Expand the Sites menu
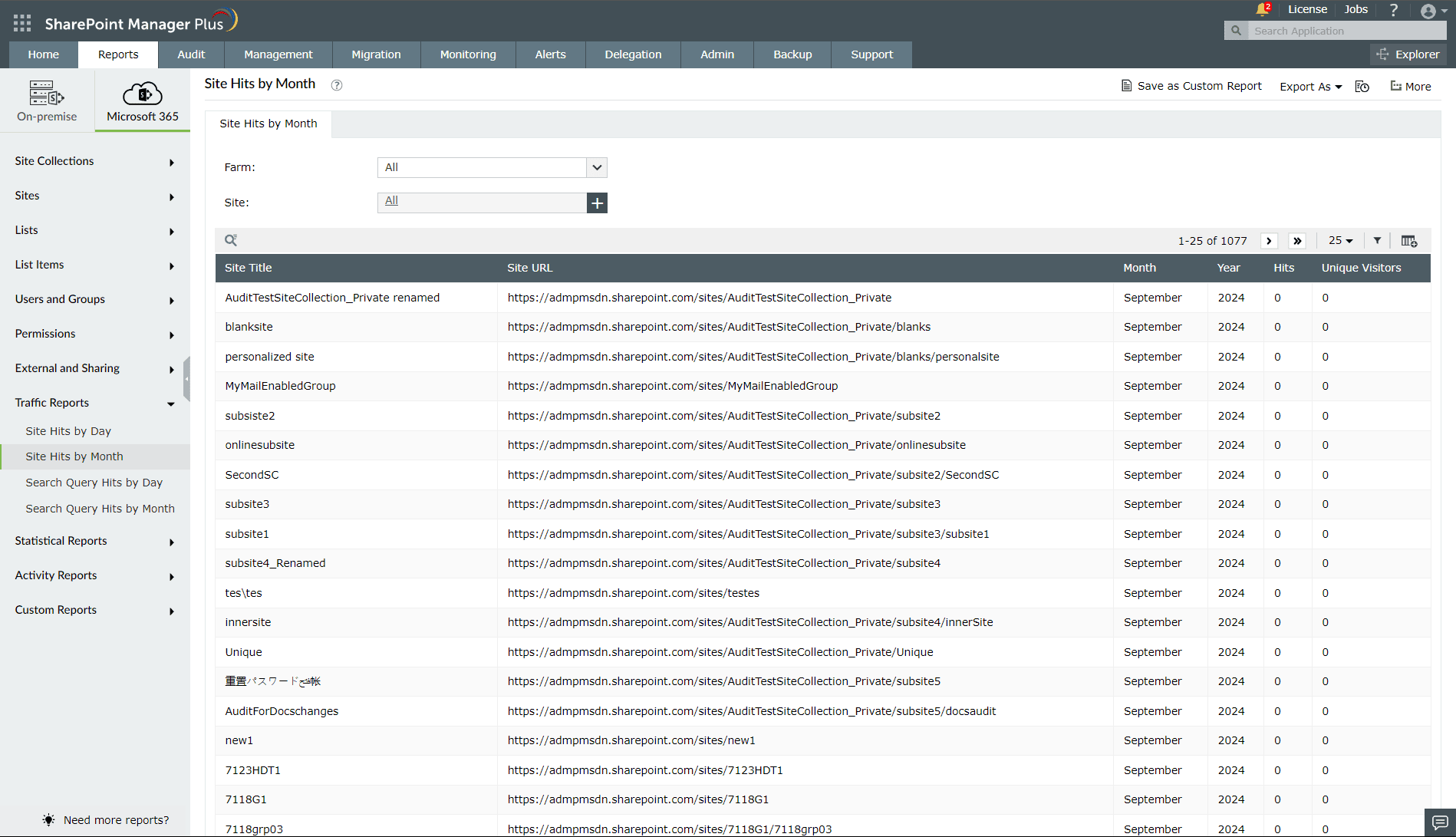This screenshot has height=837, width=1456. [x=95, y=196]
